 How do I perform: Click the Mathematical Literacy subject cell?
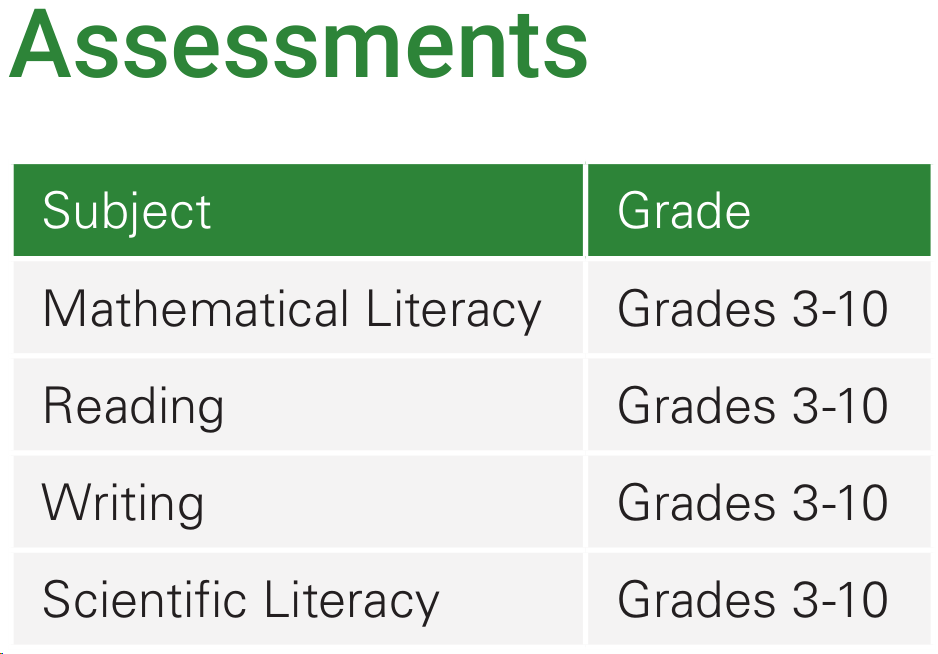(x=291, y=309)
